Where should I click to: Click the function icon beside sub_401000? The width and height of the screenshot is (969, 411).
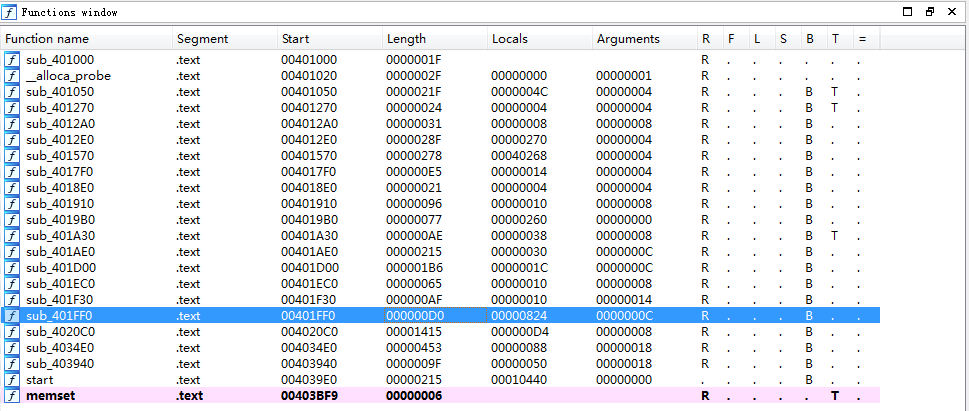click(12, 60)
